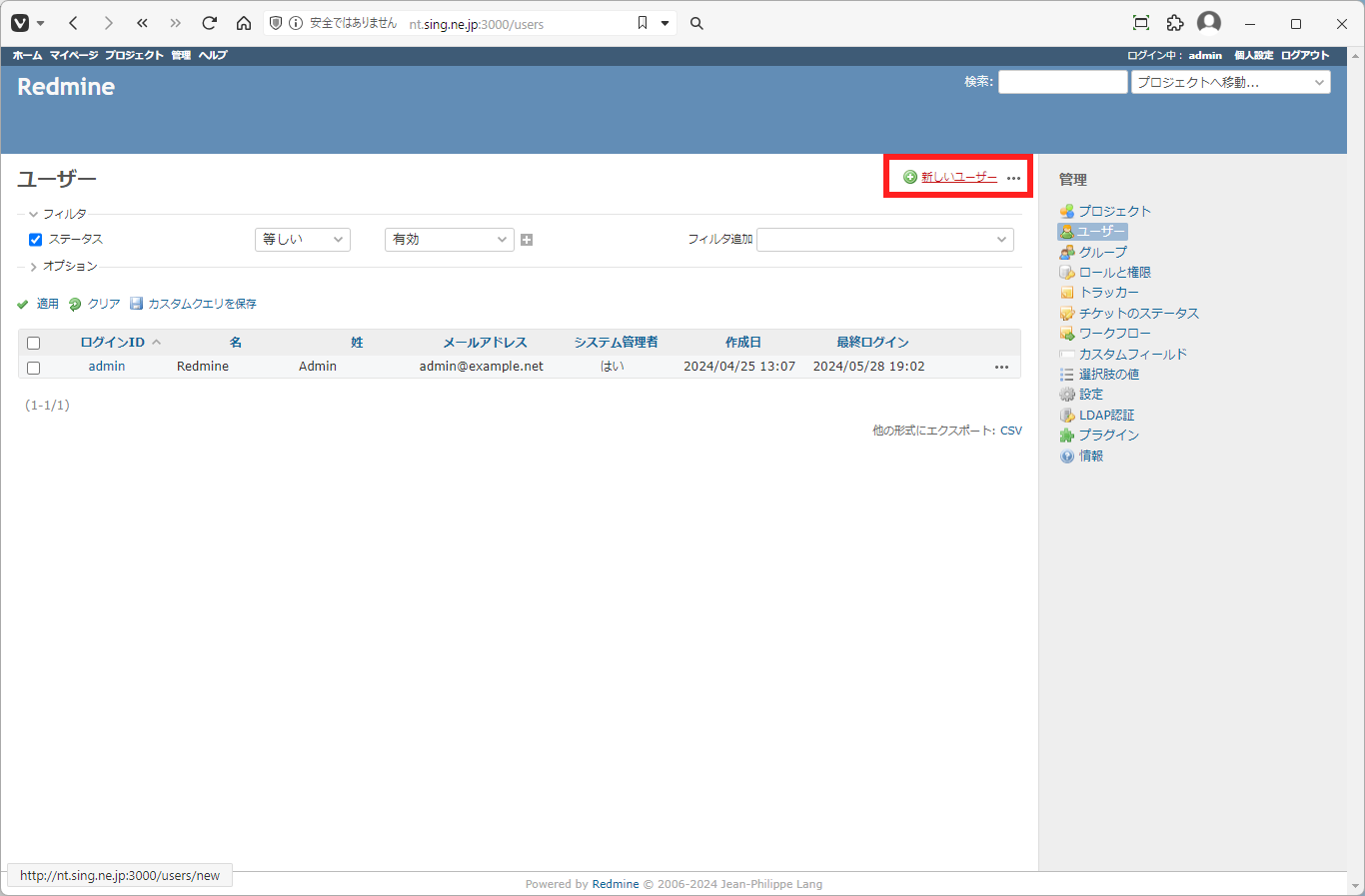Open 管理 in top menu

coord(181,55)
